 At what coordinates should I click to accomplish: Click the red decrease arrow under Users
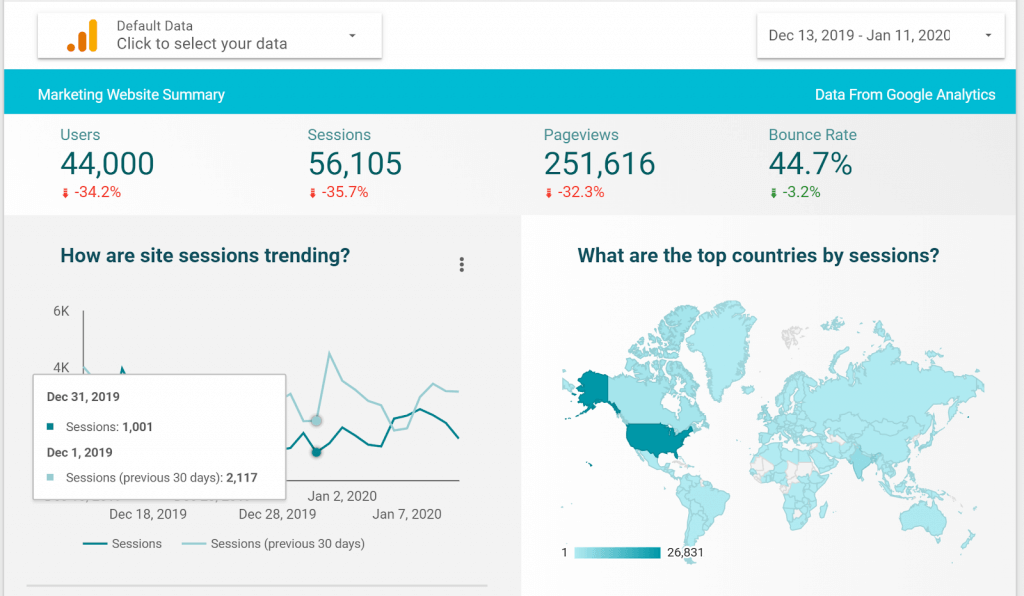point(63,191)
